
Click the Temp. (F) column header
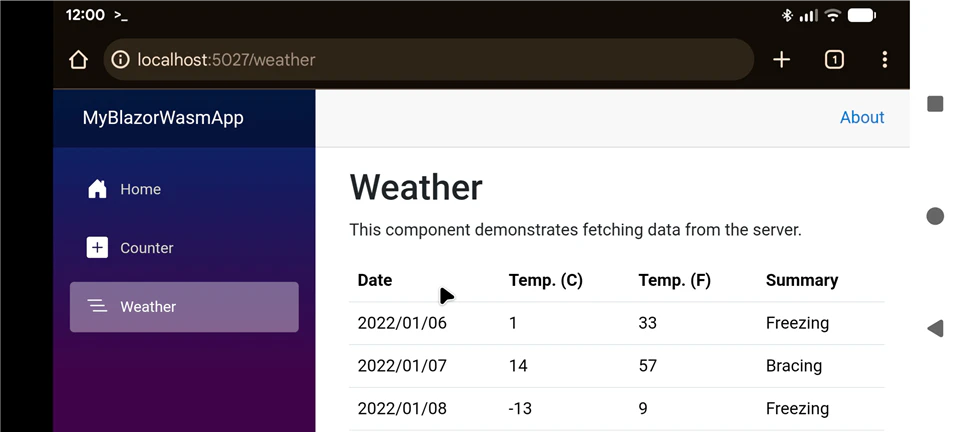click(674, 280)
